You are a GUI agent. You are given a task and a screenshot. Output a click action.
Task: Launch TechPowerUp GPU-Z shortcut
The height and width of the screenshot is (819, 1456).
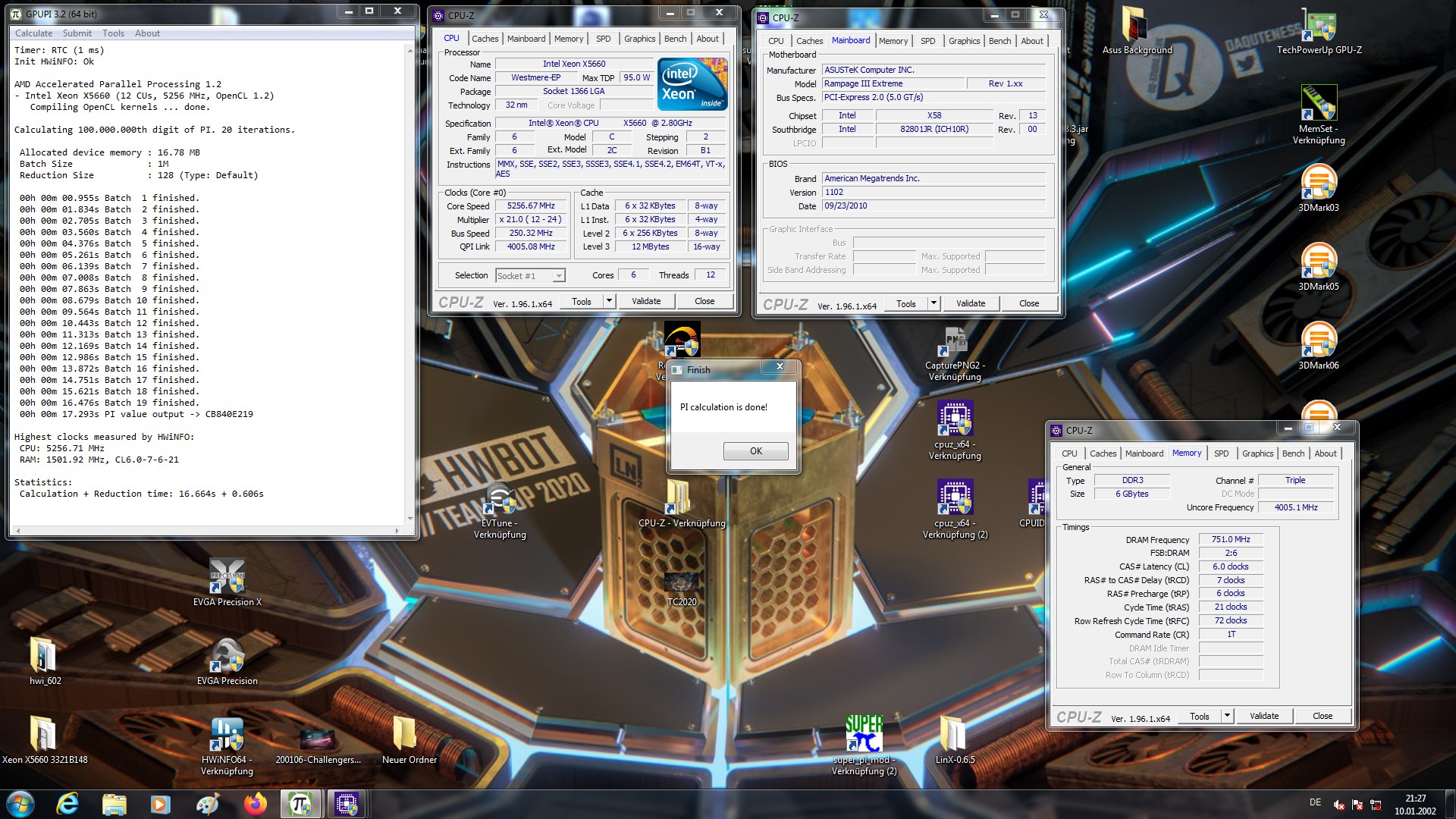[x=1319, y=30]
